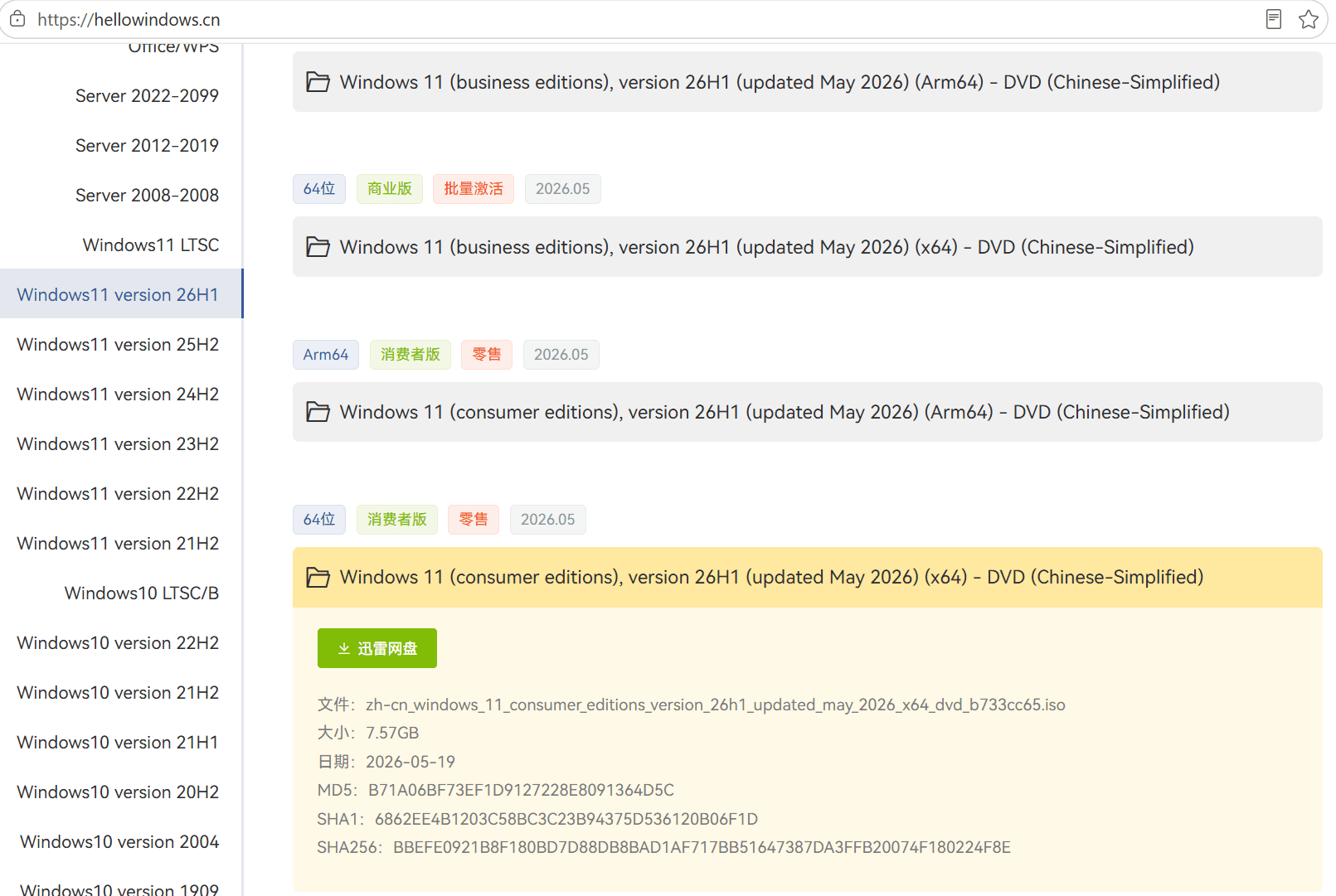Screen dimensions: 1336x896
Task: Click the hellowindows.cn URL field
Action: coord(129,19)
